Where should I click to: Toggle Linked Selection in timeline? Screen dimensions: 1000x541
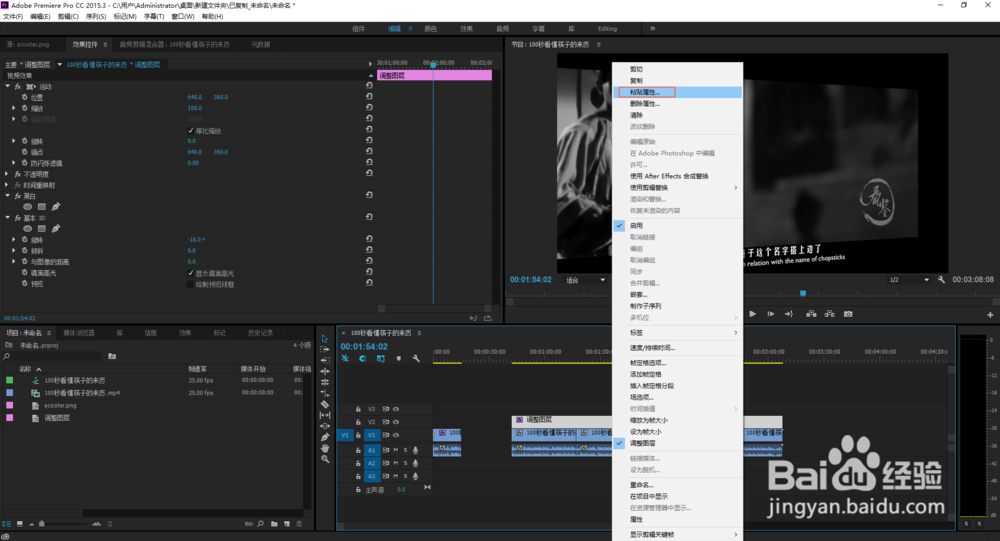[381, 359]
